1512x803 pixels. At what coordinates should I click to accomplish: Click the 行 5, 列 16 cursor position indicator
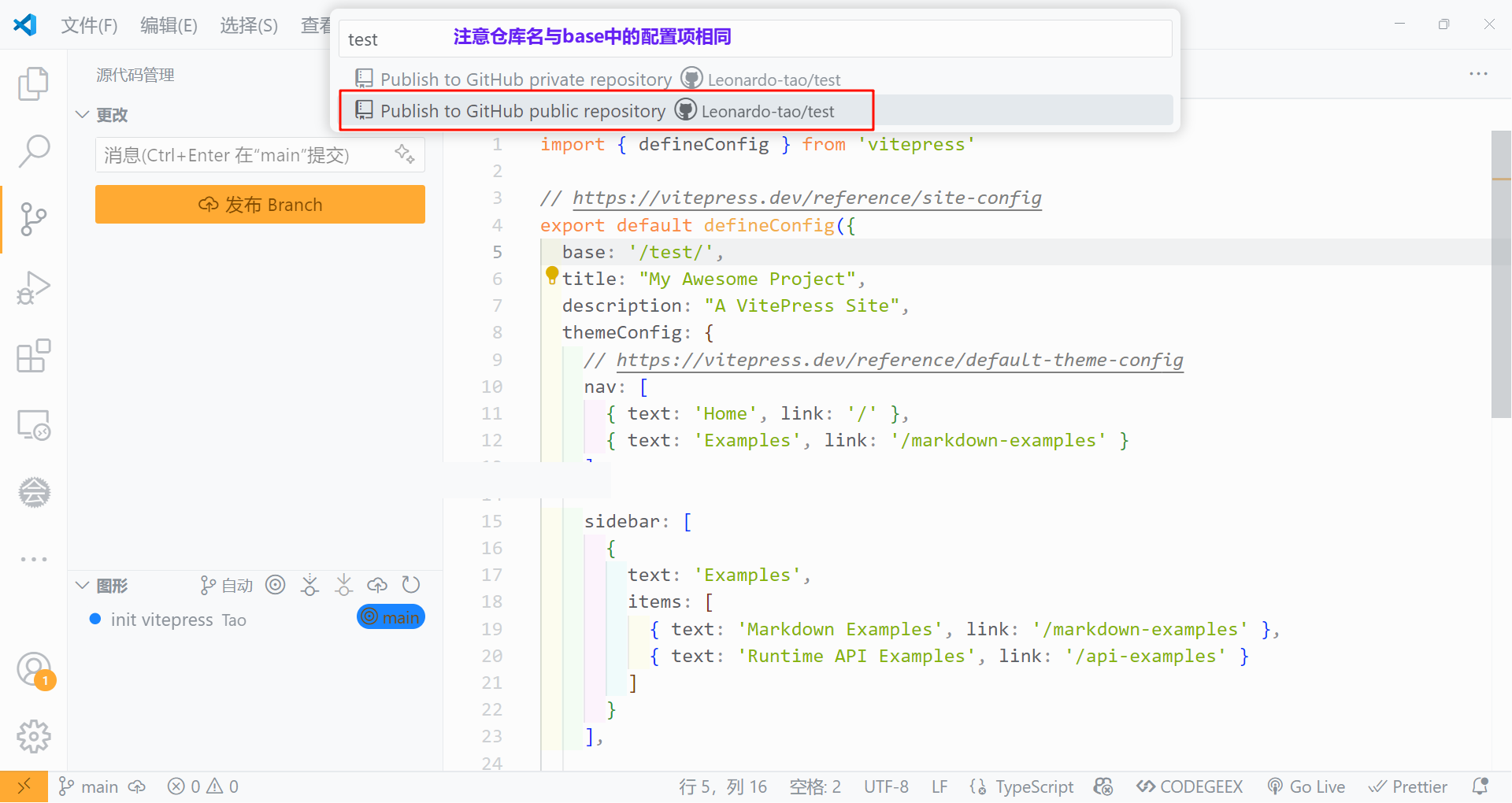point(723,786)
